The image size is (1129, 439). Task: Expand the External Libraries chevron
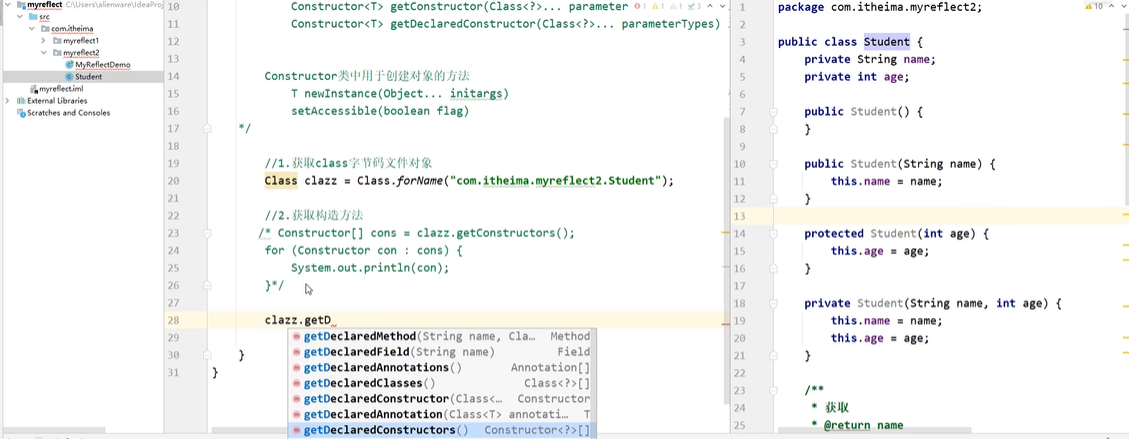[x=8, y=101]
